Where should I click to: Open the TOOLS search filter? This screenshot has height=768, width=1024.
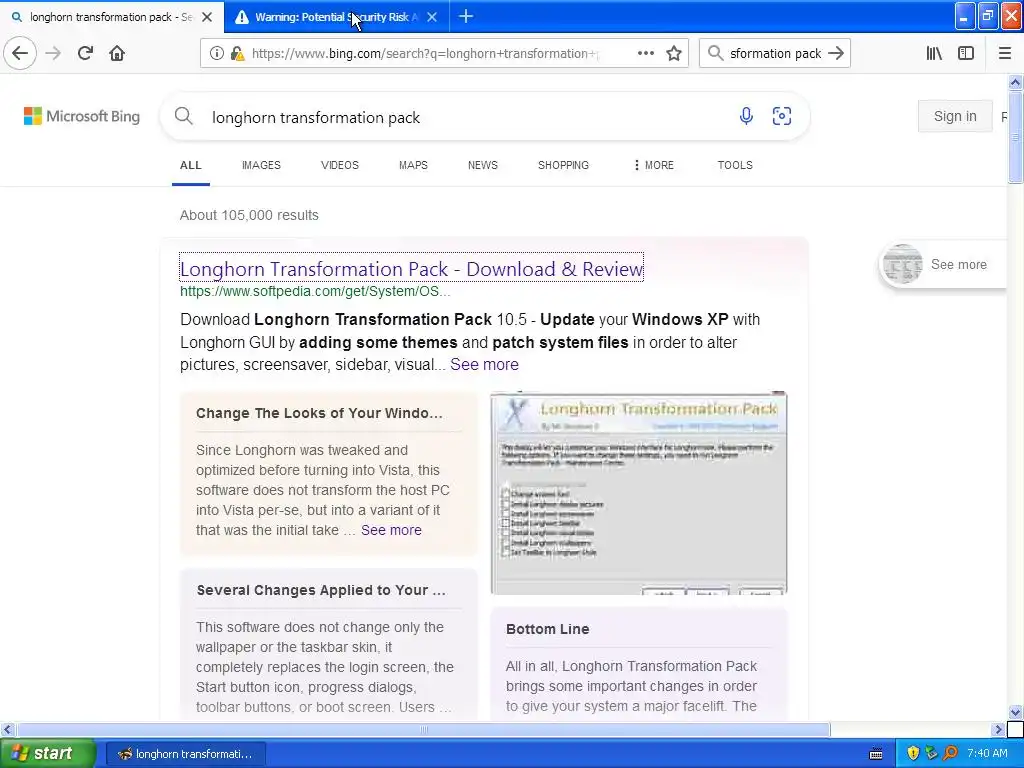[x=735, y=165]
